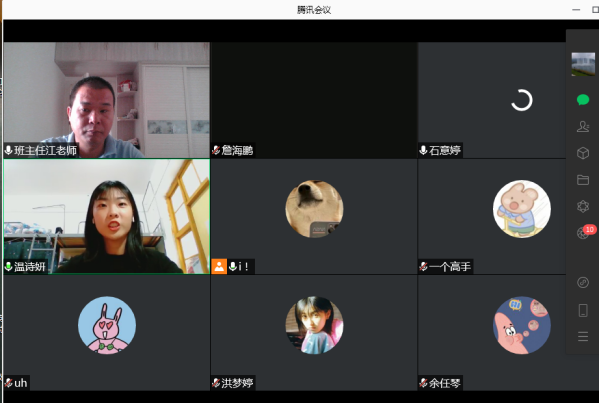
Task: Open the green chat bubble icon
Action: point(583,100)
